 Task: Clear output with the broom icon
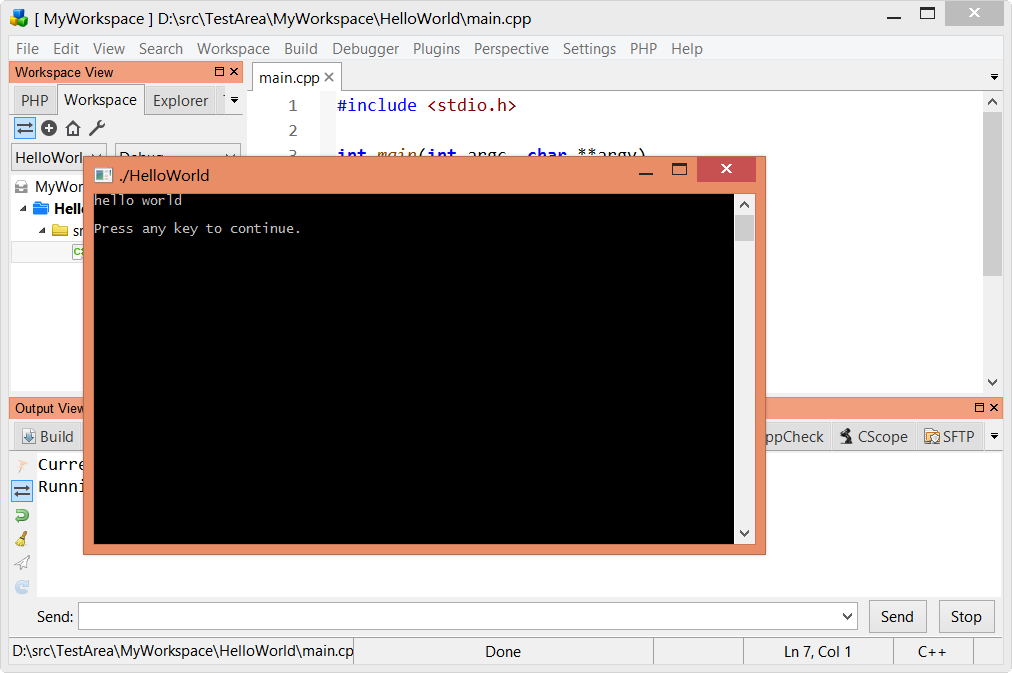(x=22, y=539)
